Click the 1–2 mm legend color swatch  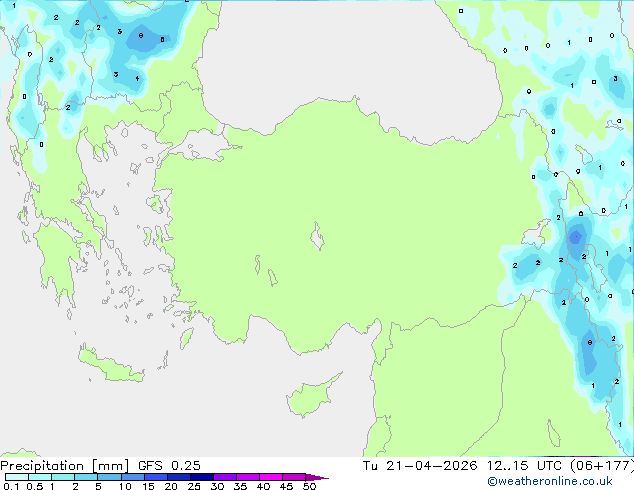pyautogui.click(x=63, y=477)
